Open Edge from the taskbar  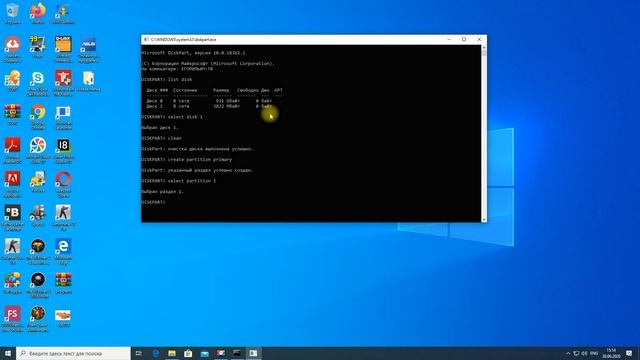point(156,353)
